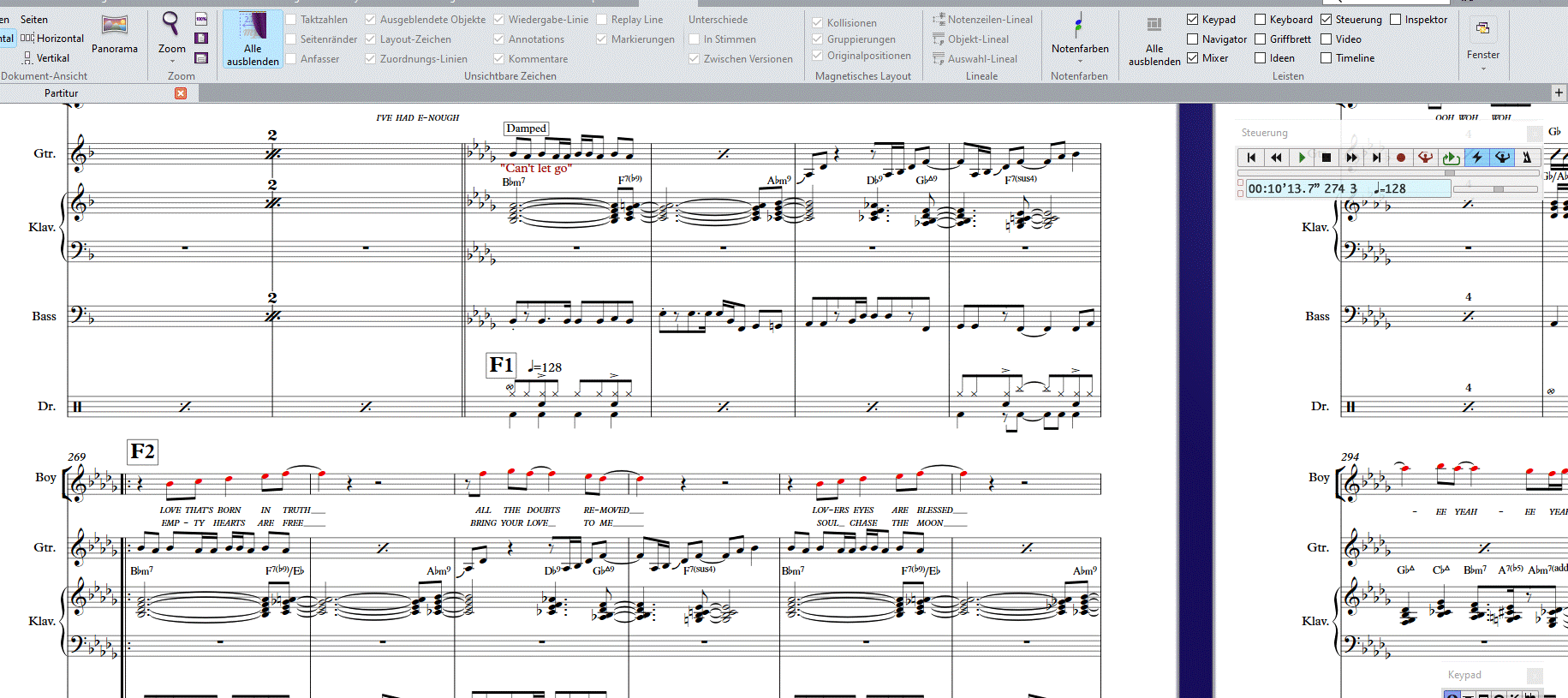Image resolution: width=1568 pixels, height=698 pixels.
Task: Click Alle ausblenden in Unsichtbare Zeichen
Action: tap(253, 39)
